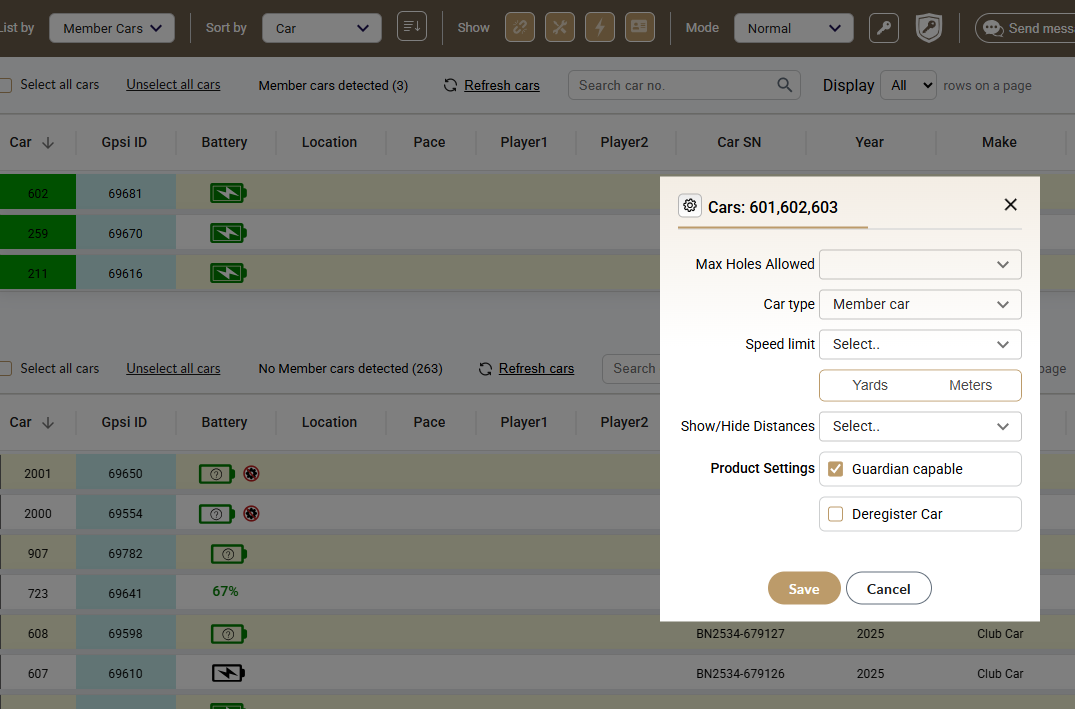Click the shield key icon
This screenshot has width=1075, height=709.
928,28
